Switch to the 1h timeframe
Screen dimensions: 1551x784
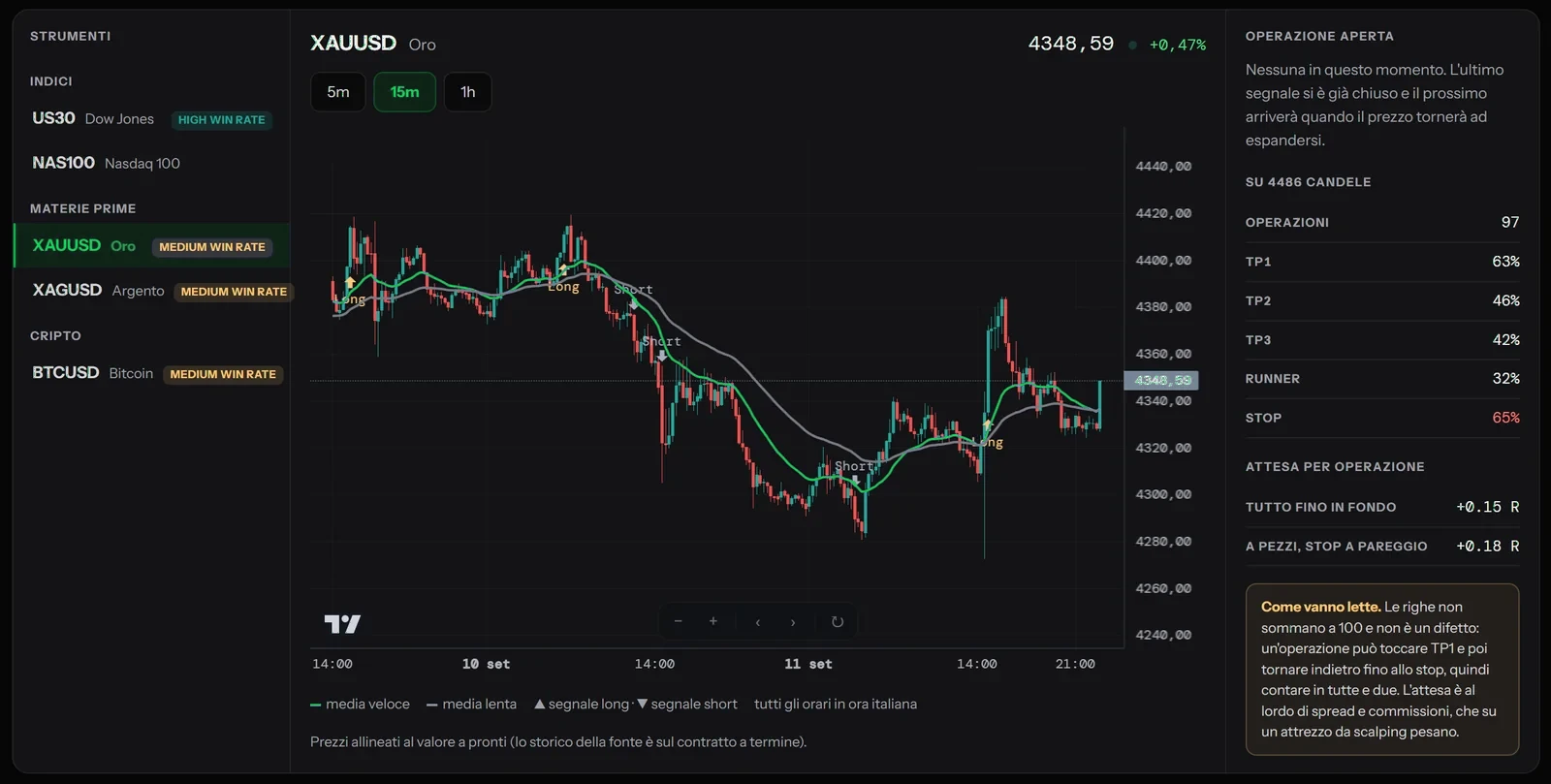click(468, 92)
